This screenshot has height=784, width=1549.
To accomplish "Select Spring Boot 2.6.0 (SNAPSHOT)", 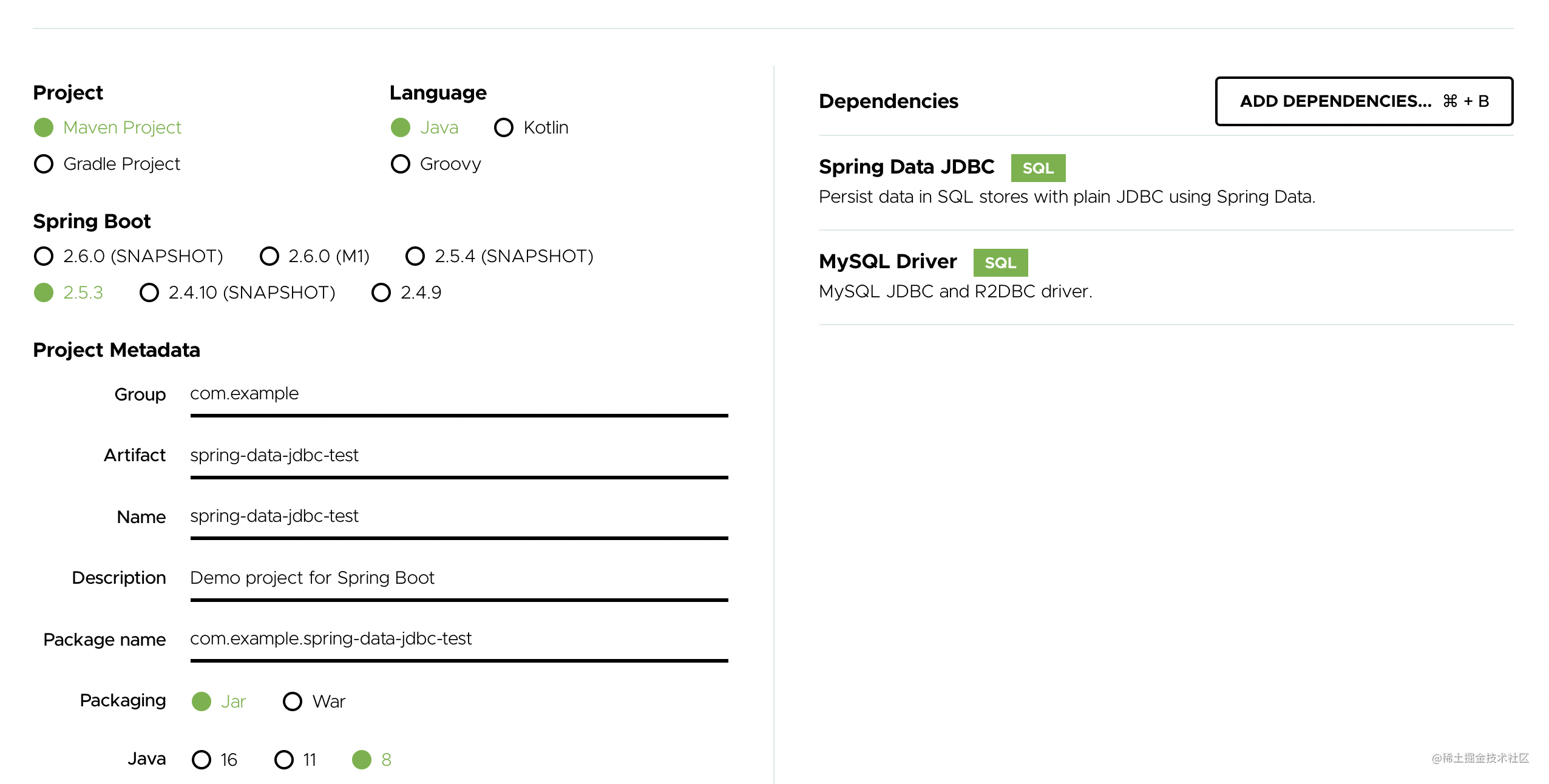I will (44, 256).
